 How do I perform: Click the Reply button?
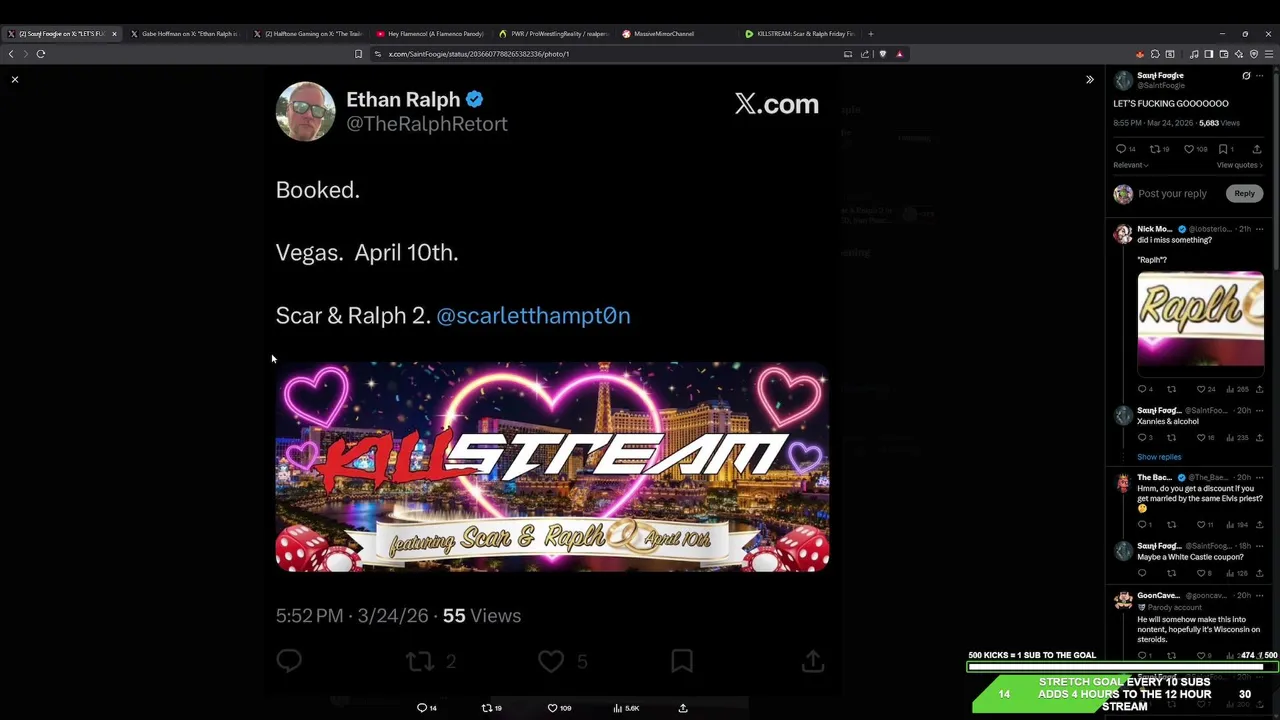coord(1244,193)
